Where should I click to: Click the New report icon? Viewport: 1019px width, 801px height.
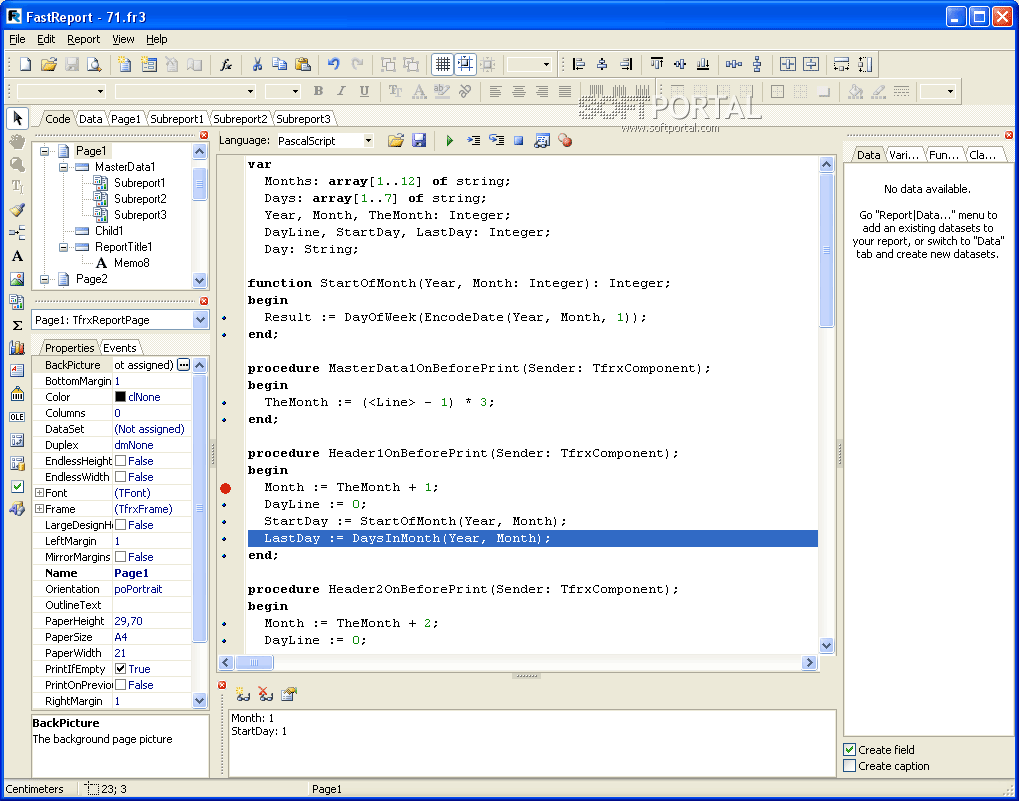[25, 64]
